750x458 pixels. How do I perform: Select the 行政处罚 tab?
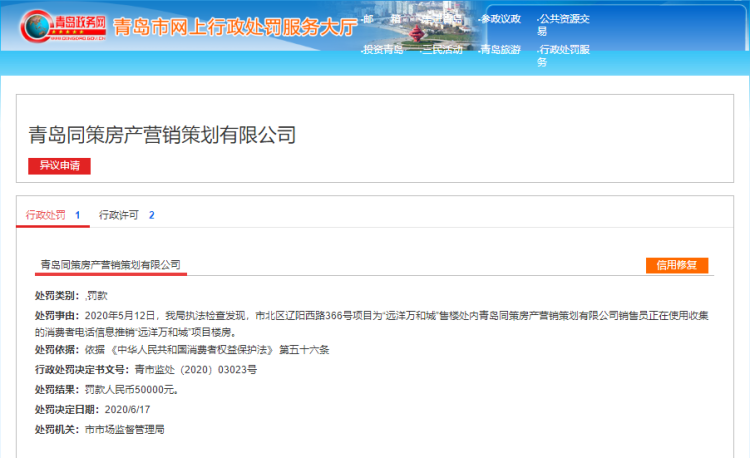53,215
